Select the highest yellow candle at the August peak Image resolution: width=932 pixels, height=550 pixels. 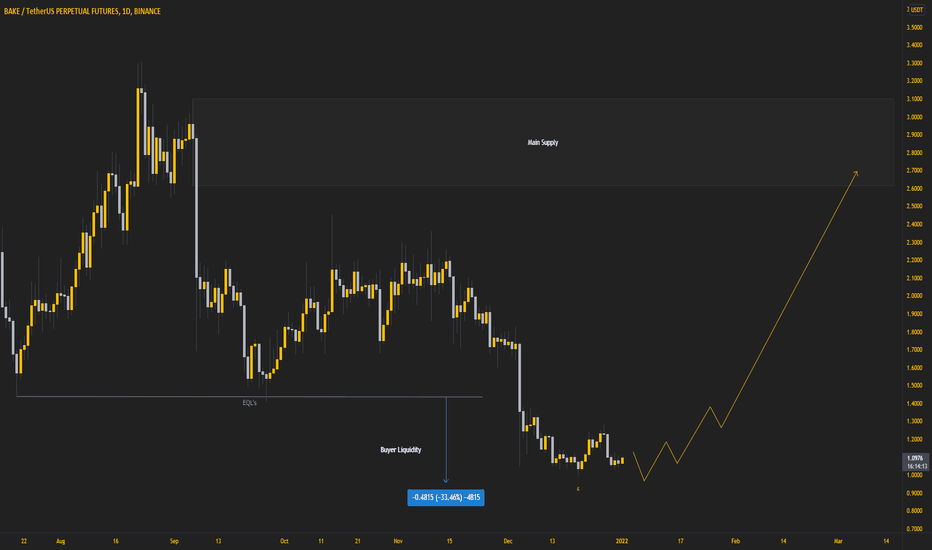[138, 137]
